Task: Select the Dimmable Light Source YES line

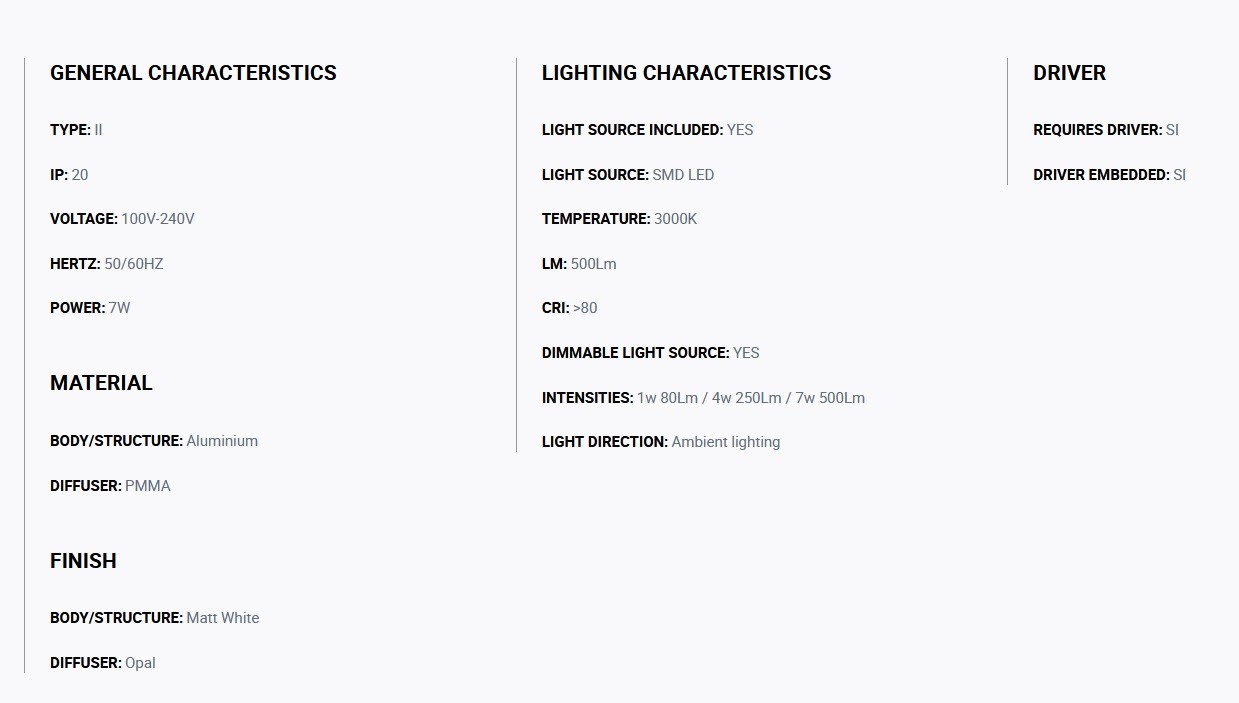Action: (x=650, y=353)
